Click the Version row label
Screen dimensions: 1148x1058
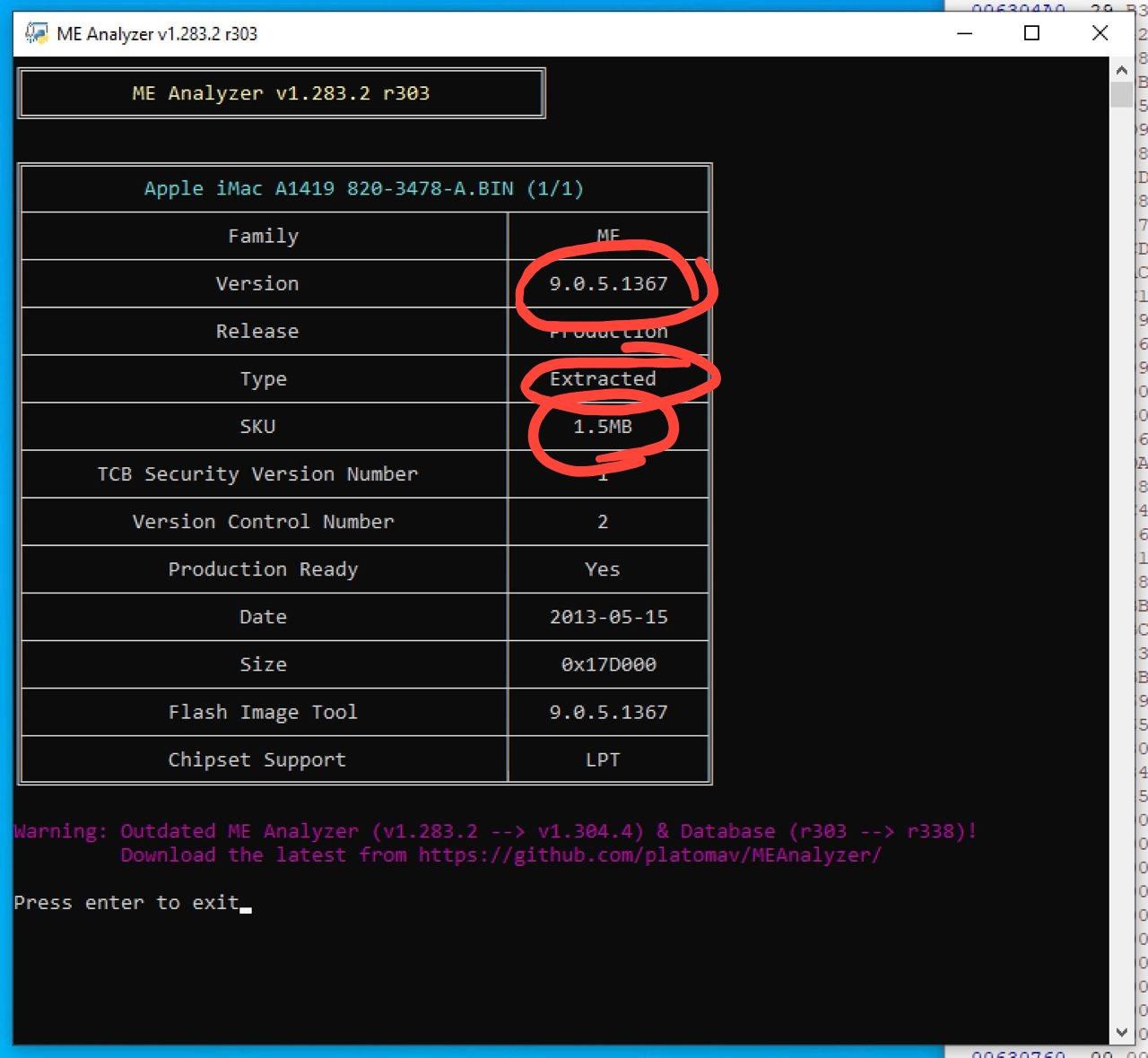[257, 283]
